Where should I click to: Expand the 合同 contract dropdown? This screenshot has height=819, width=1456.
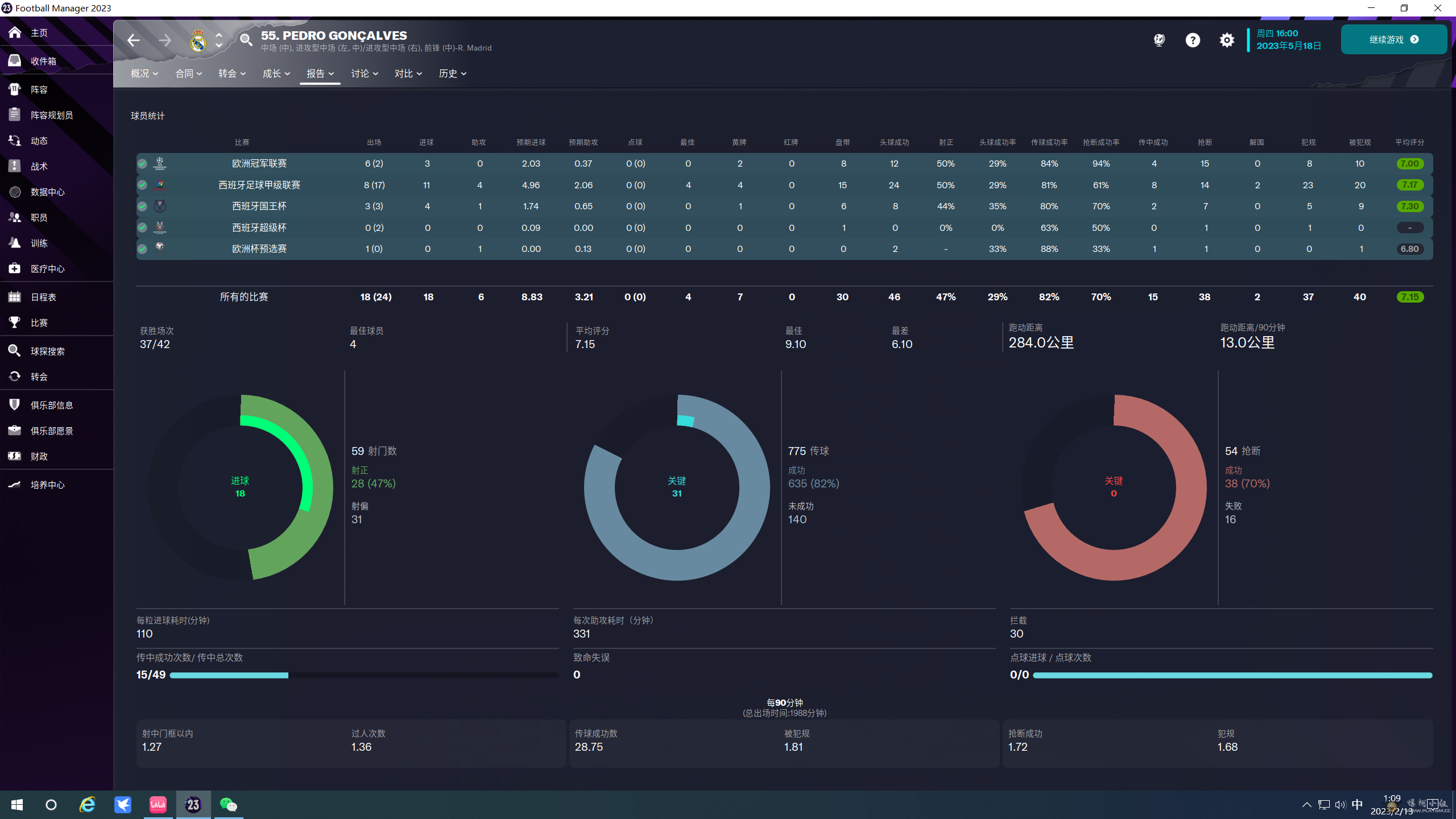[189, 73]
